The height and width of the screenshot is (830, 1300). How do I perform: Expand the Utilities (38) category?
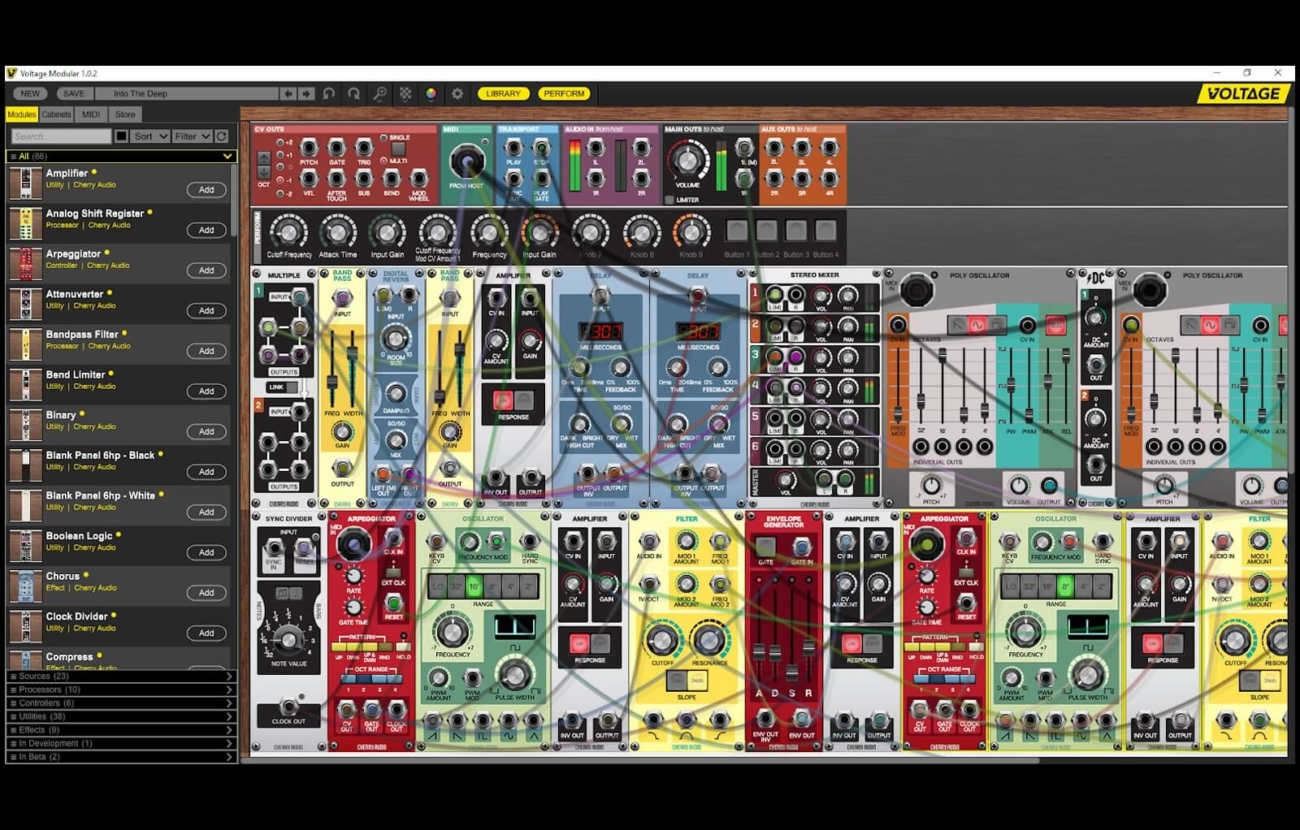click(121, 717)
